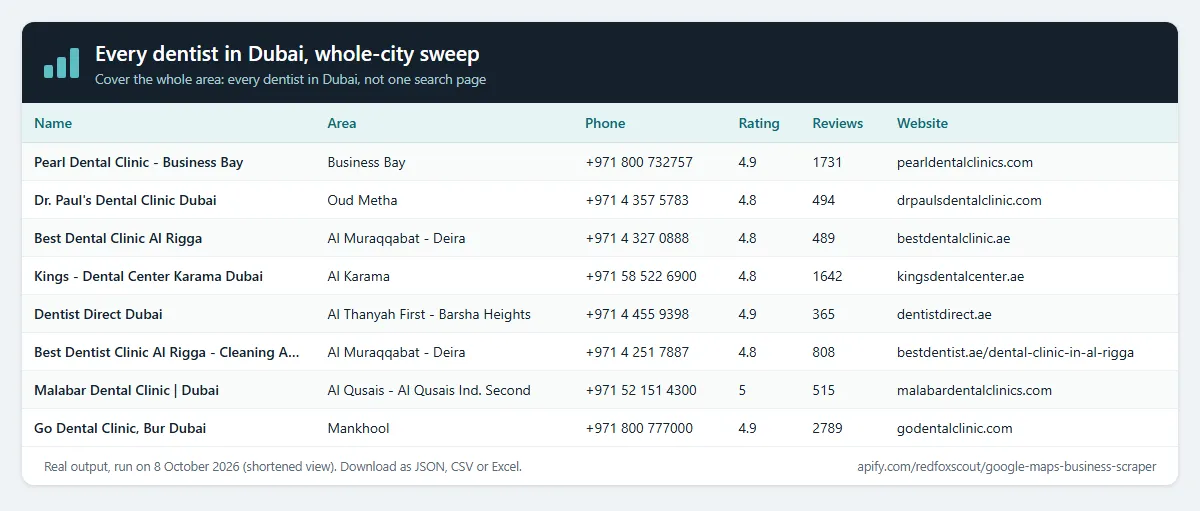Click the Oud Metha area cell
This screenshot has height=511, width=1200.
(x=362, y=200)
